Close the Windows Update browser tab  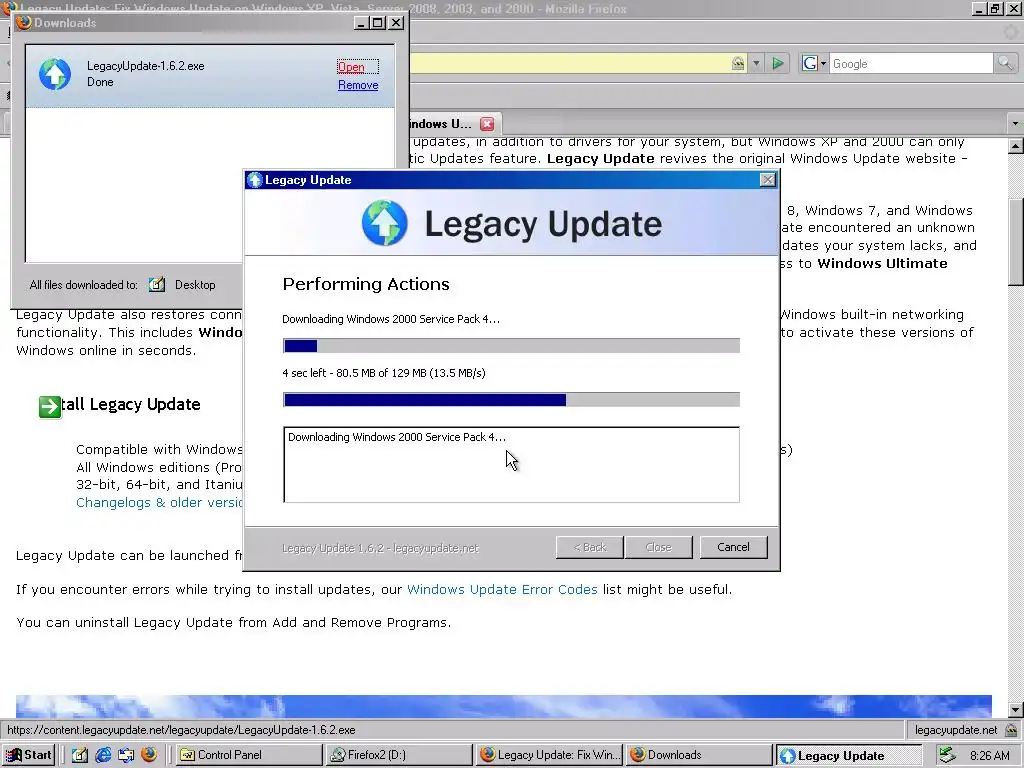click(487, 123)
